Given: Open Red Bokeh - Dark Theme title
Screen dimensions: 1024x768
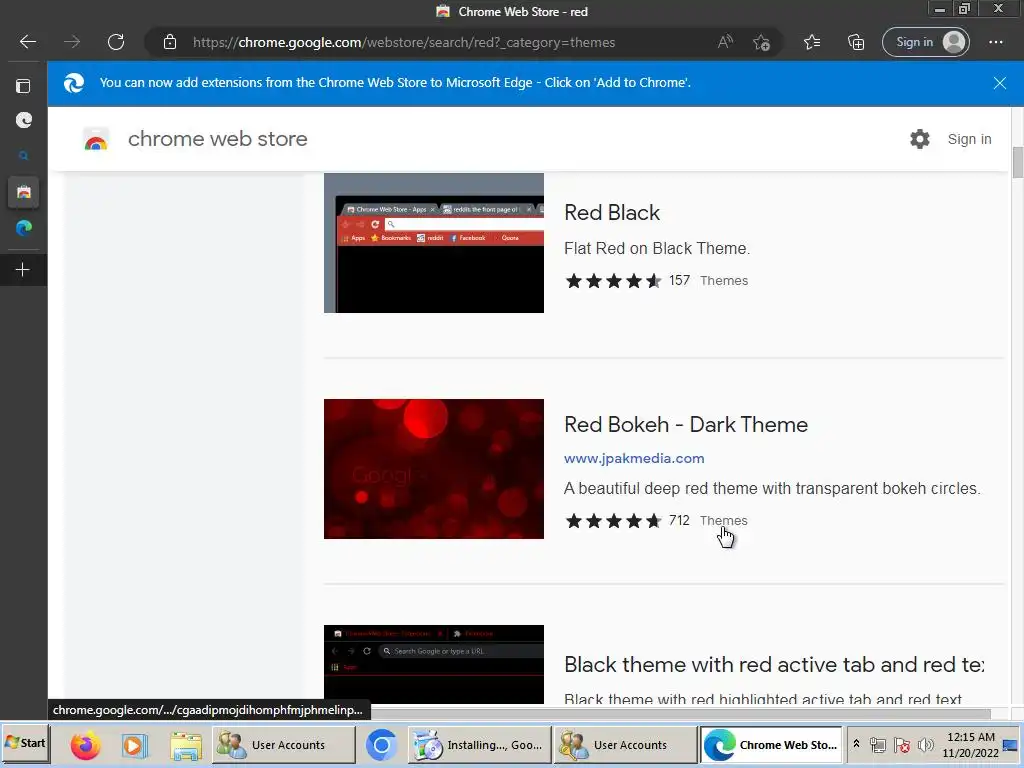Looking at the screenshot, I should coord(686,425).
